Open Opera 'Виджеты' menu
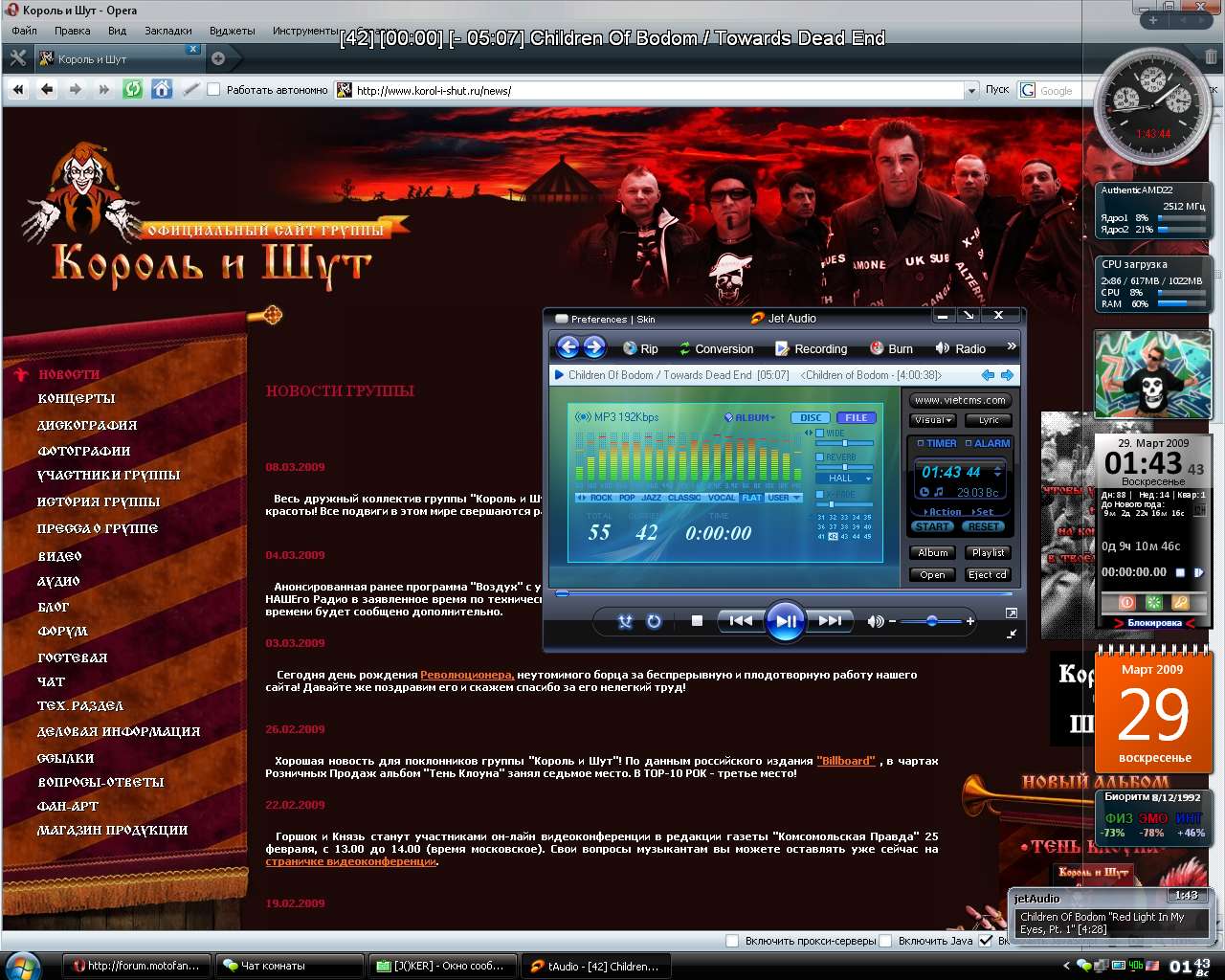Image resolution: width=1225 pixels, height=980 pixels. [233, 31]
